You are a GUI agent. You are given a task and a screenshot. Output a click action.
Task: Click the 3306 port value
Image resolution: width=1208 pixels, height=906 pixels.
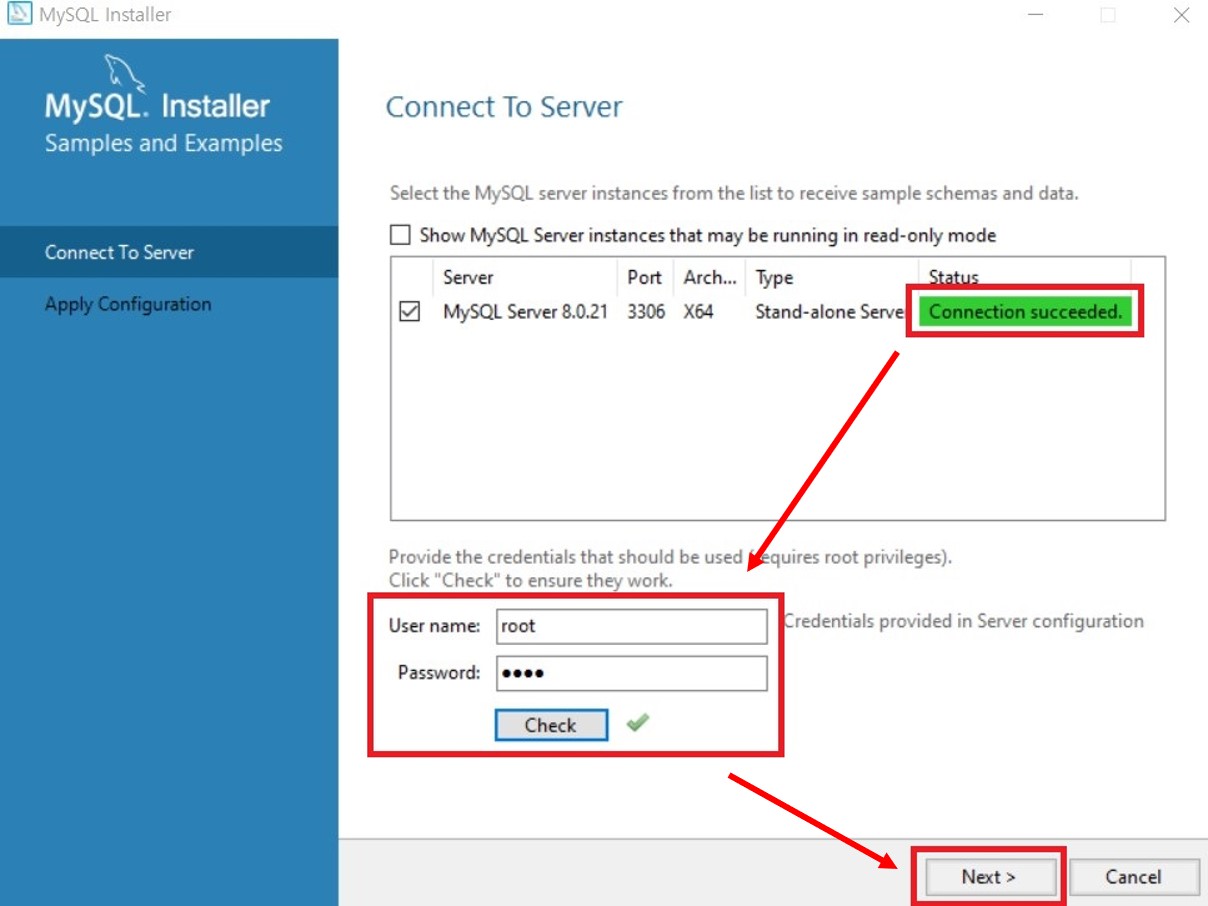tap(646, 312)
